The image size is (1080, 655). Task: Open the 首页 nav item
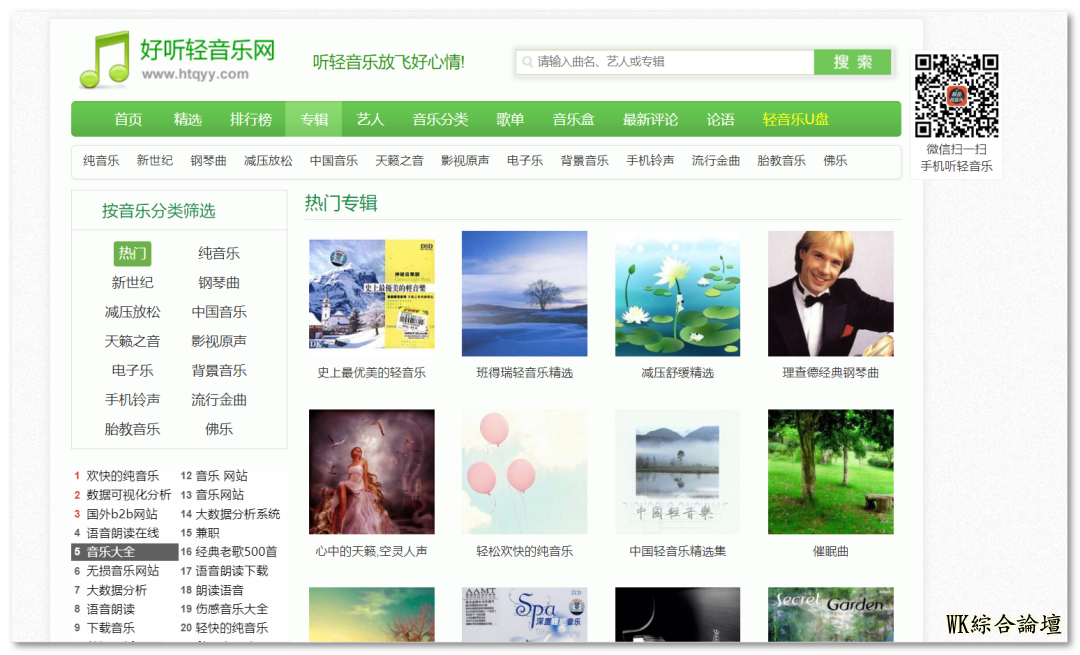(128, 119)
